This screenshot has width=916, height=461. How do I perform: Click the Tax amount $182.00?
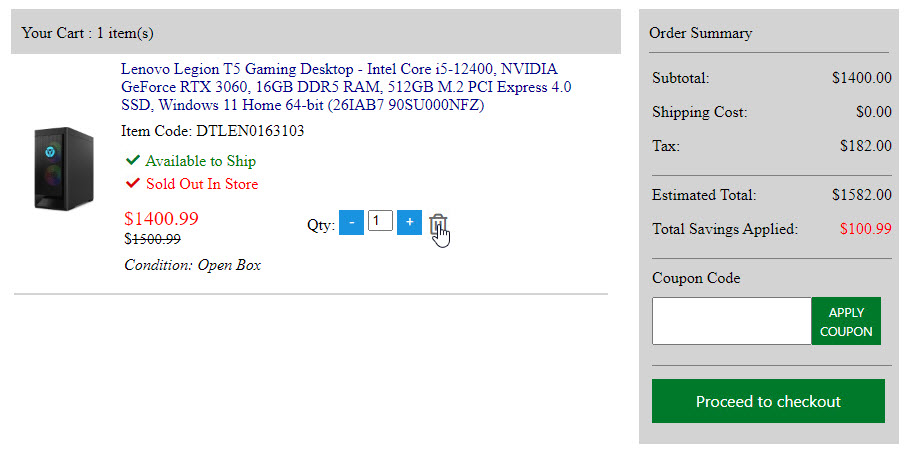[865, 146]
